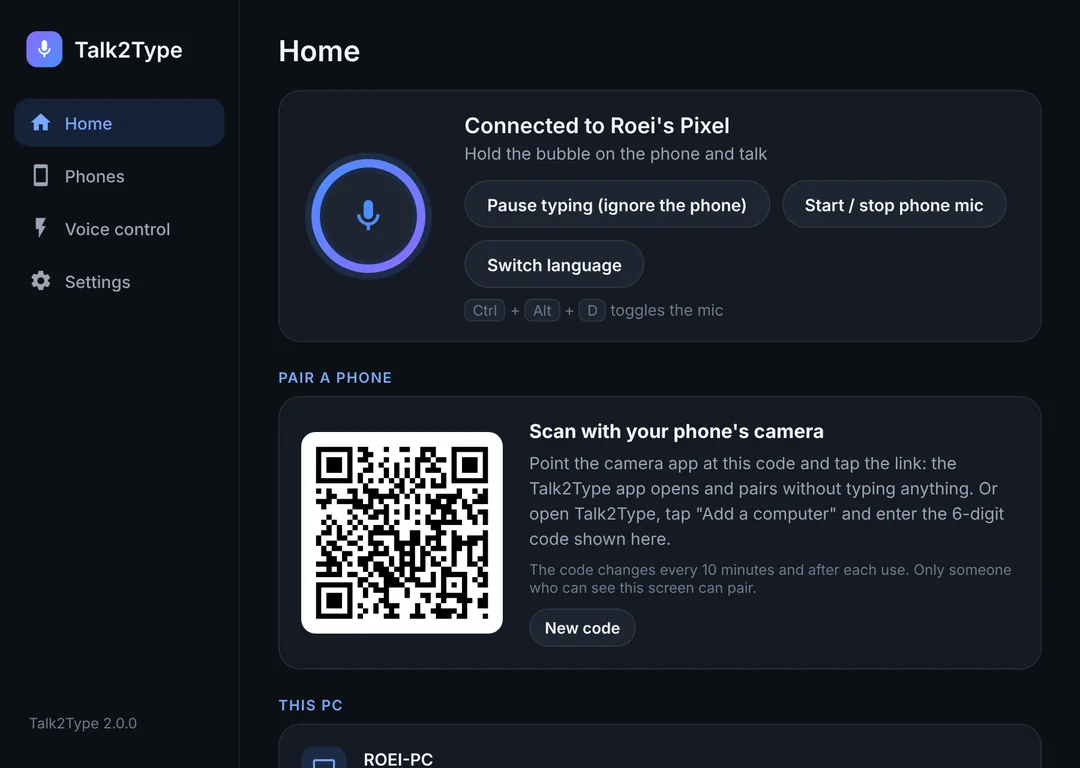The height and width of the screenshot is (768, 1080).
Task: Open the Voice control section
Action: click(119, 229)
